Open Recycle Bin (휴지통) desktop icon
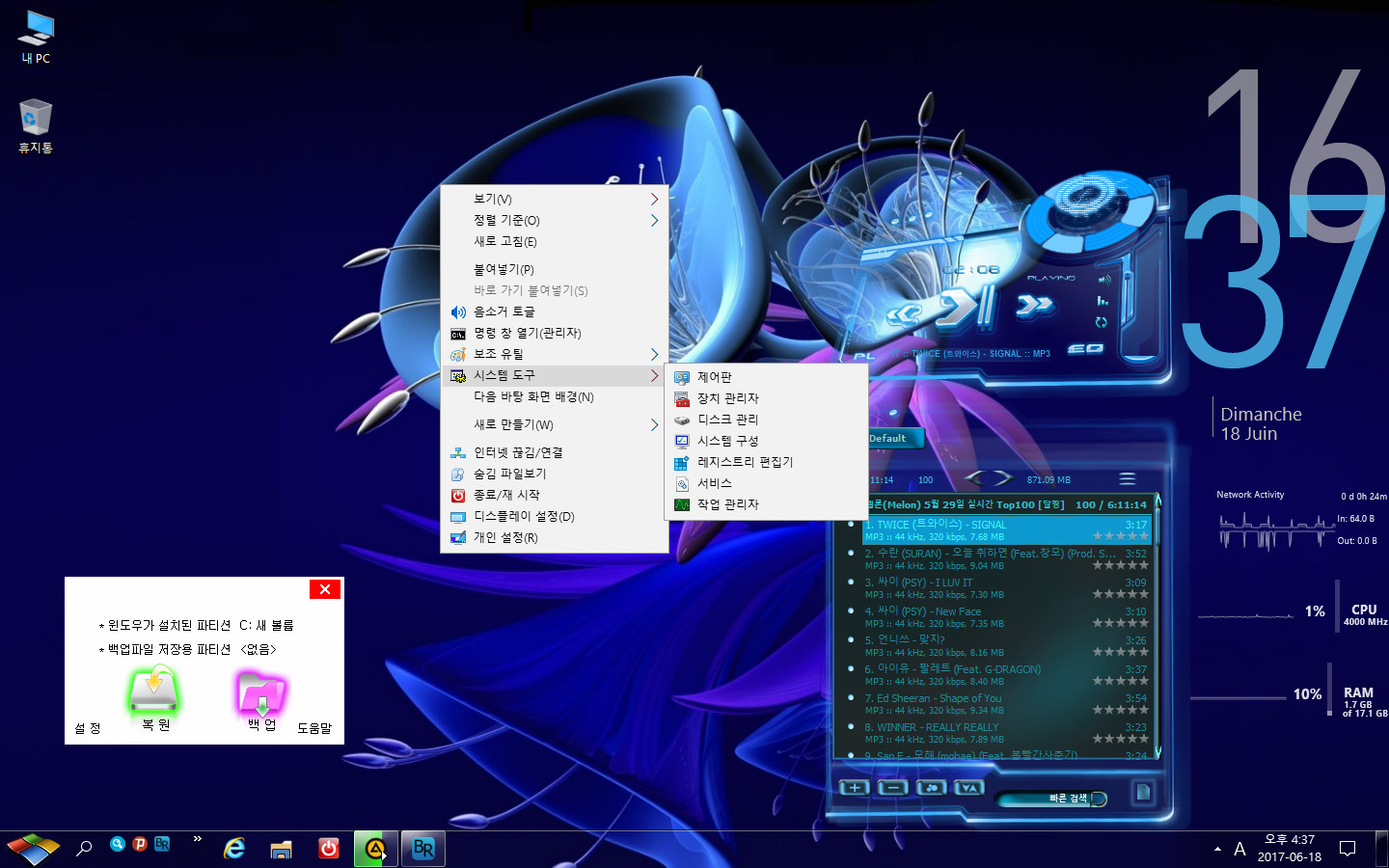 tap(36, 126)
